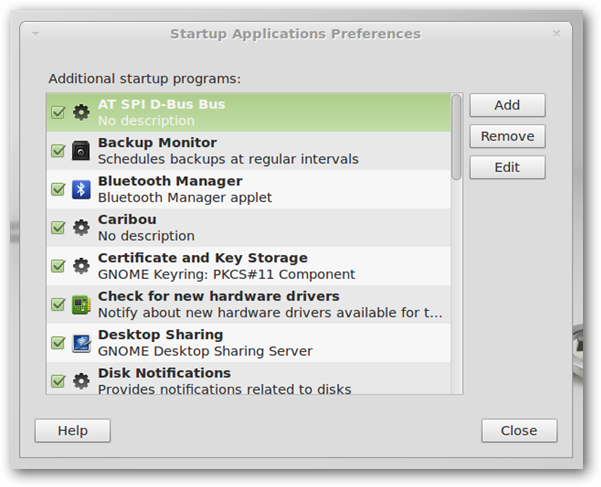Toggle the Bluetooth Manager checkbox
The height and width of the screenshot is (487, 601).
coord(58,189)
